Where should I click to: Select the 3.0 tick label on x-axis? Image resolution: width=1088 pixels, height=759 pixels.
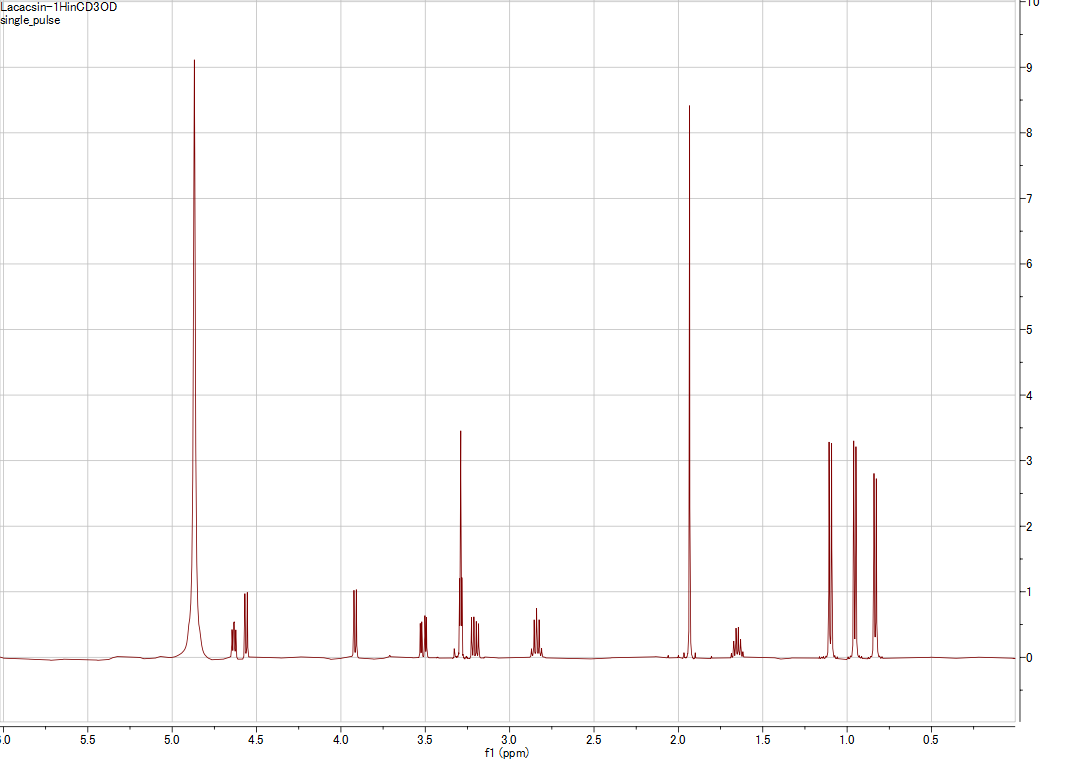510,738
